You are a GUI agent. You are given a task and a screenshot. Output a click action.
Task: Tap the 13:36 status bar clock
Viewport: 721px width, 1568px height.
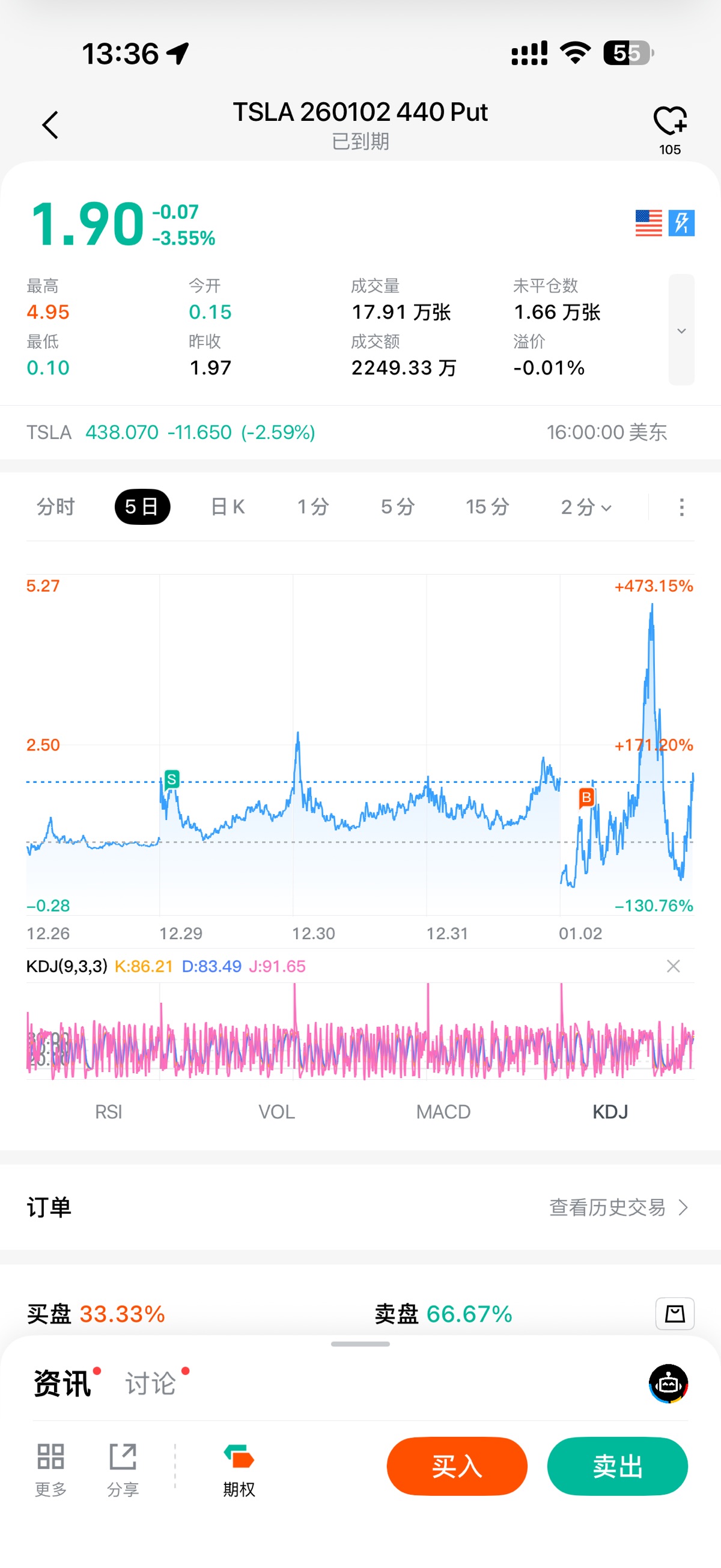[121, 54]
